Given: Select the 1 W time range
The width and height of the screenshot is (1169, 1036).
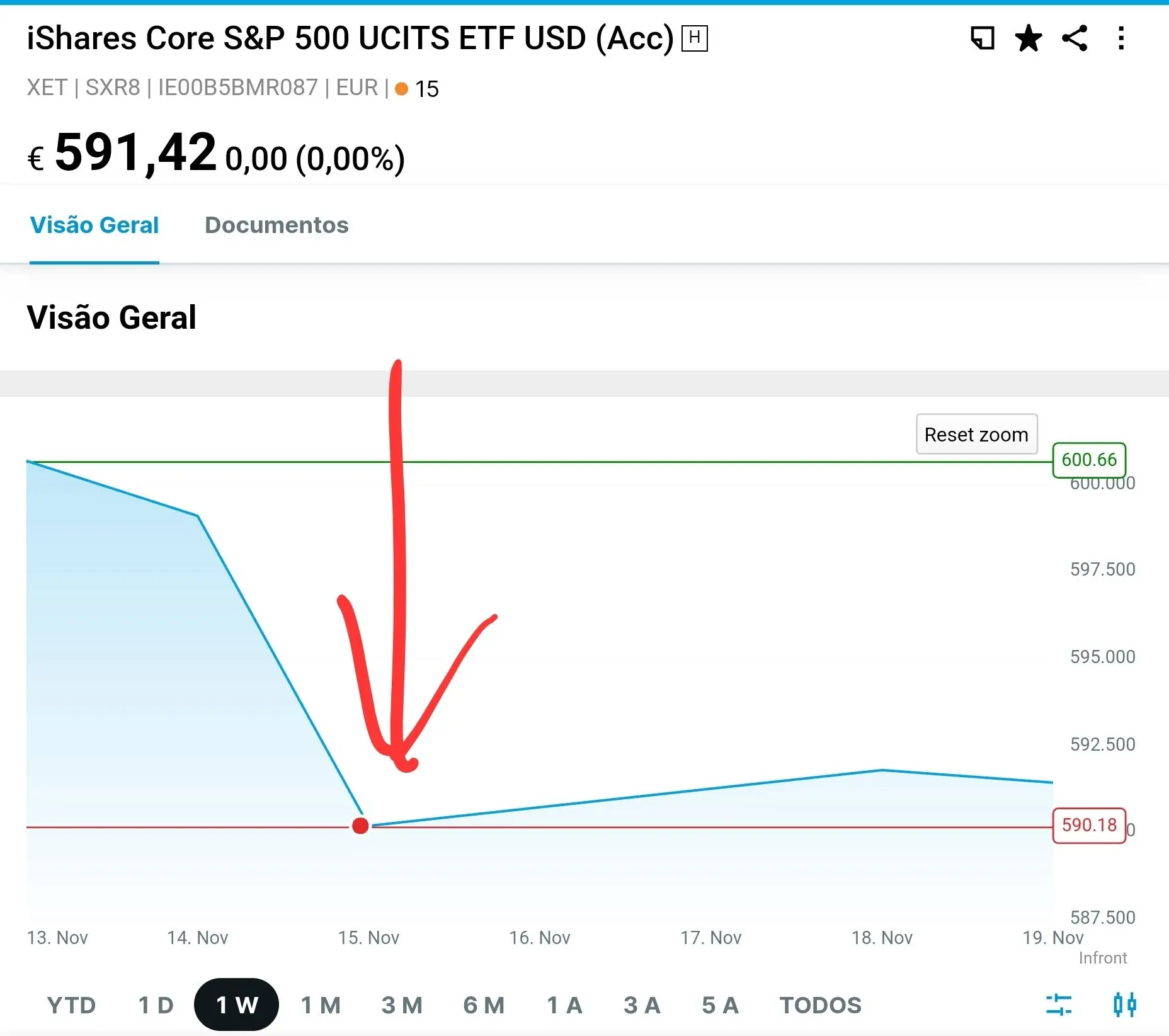Looking at the screenshot, I should pos(237,1005).
